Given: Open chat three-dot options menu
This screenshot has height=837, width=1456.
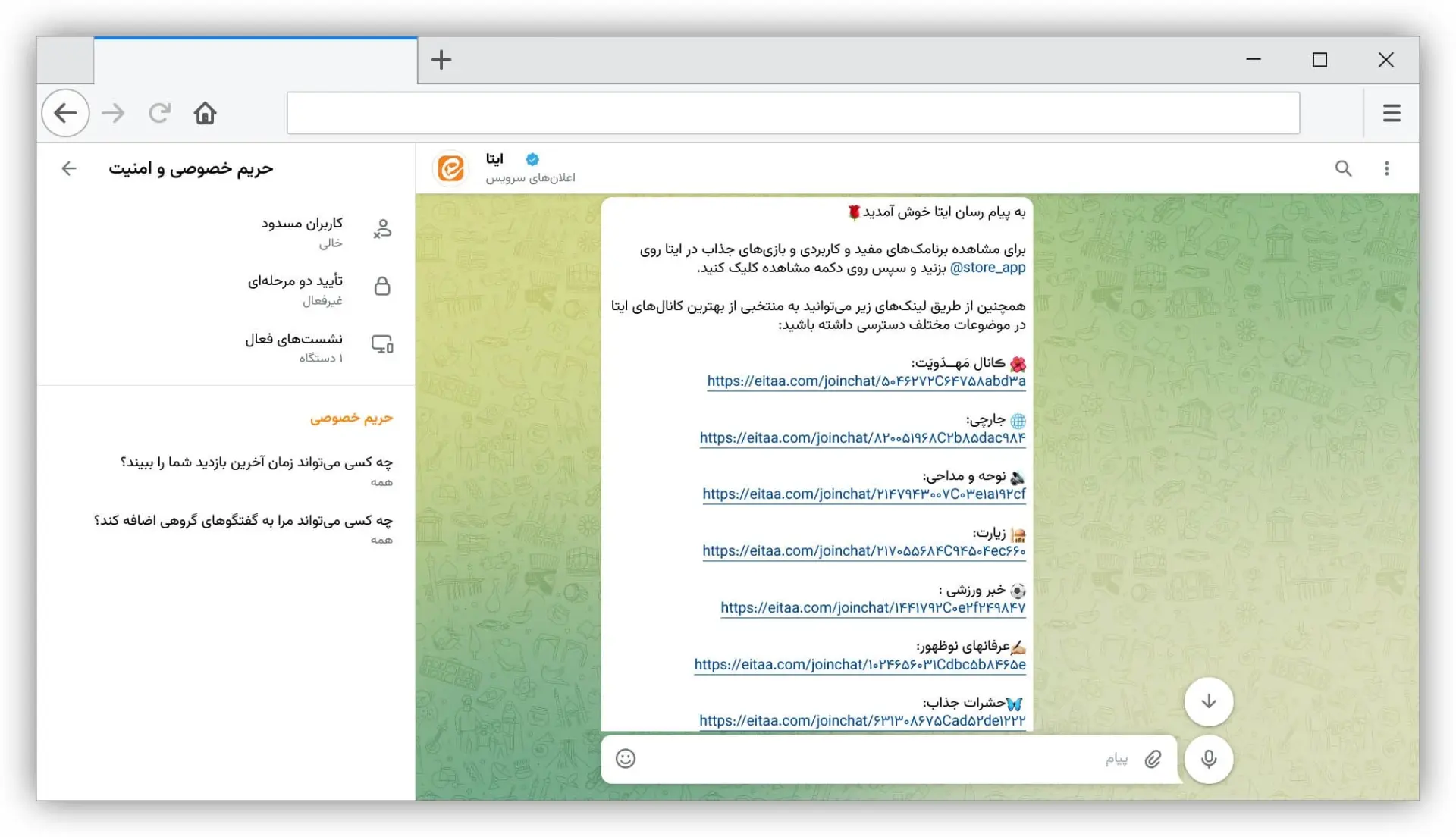Looking at the screenshot, I should 1386,168.
